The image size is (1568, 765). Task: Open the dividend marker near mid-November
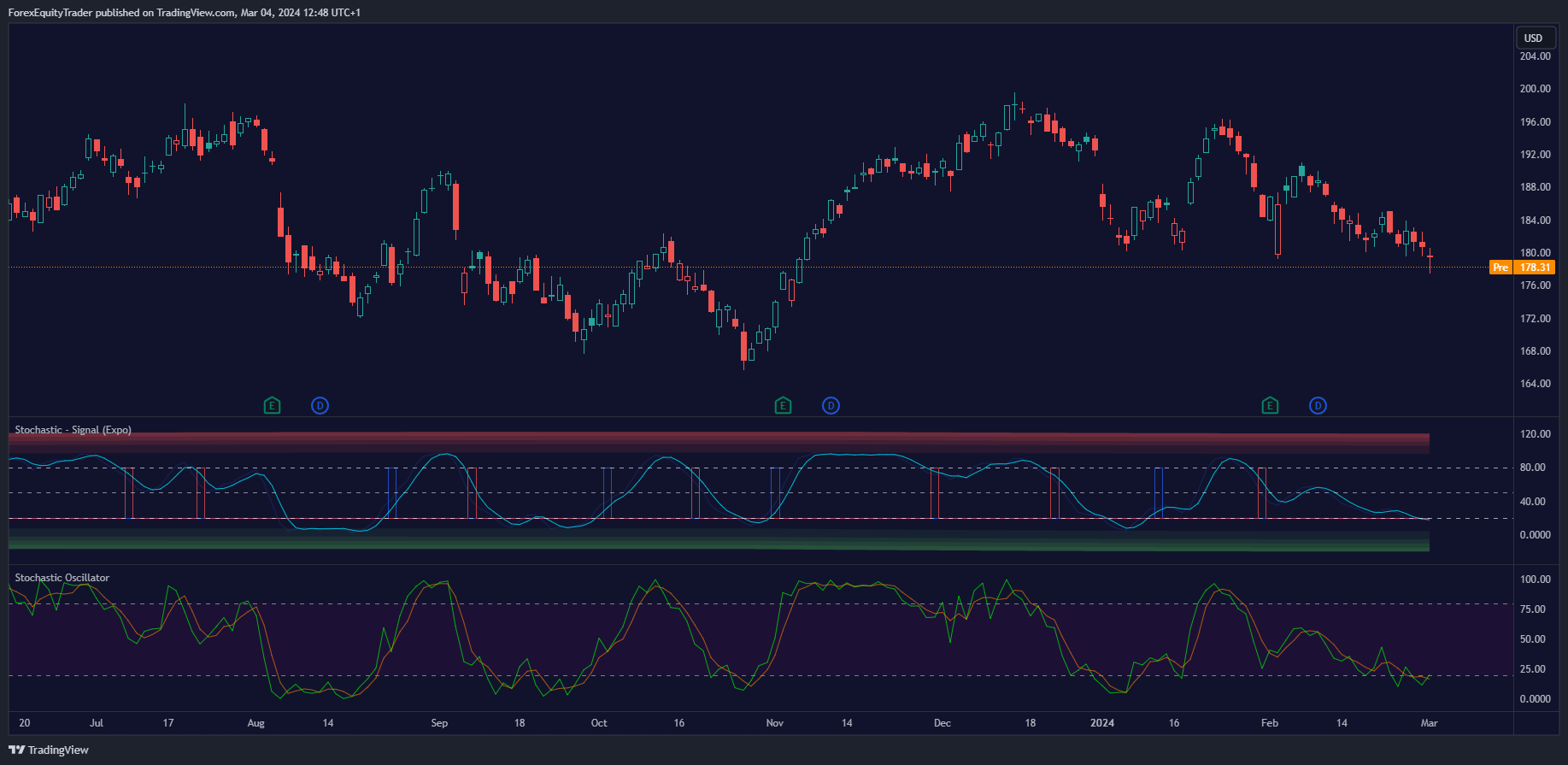click(x=831, y=405)
